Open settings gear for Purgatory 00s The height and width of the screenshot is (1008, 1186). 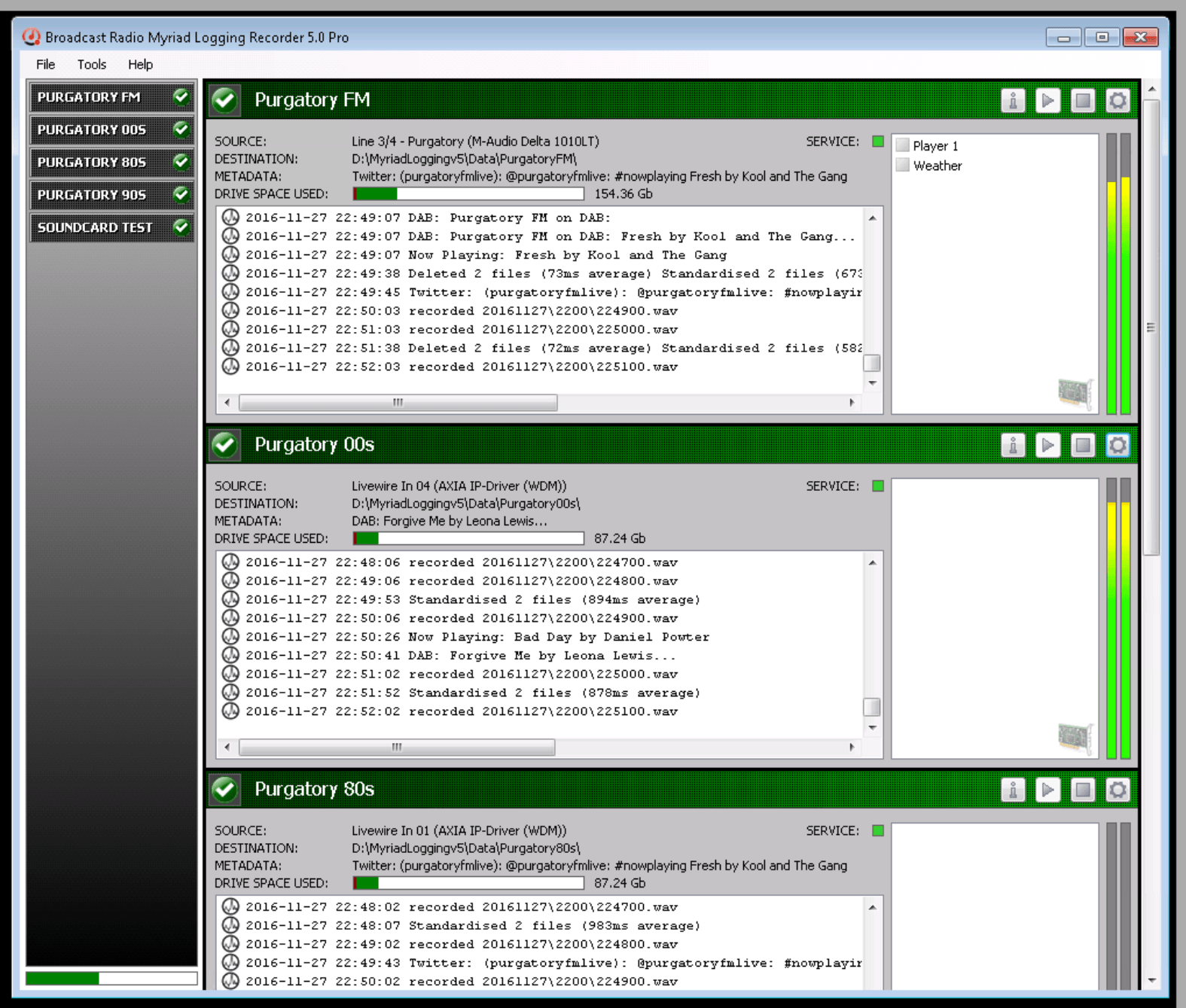click(1117, 445)
